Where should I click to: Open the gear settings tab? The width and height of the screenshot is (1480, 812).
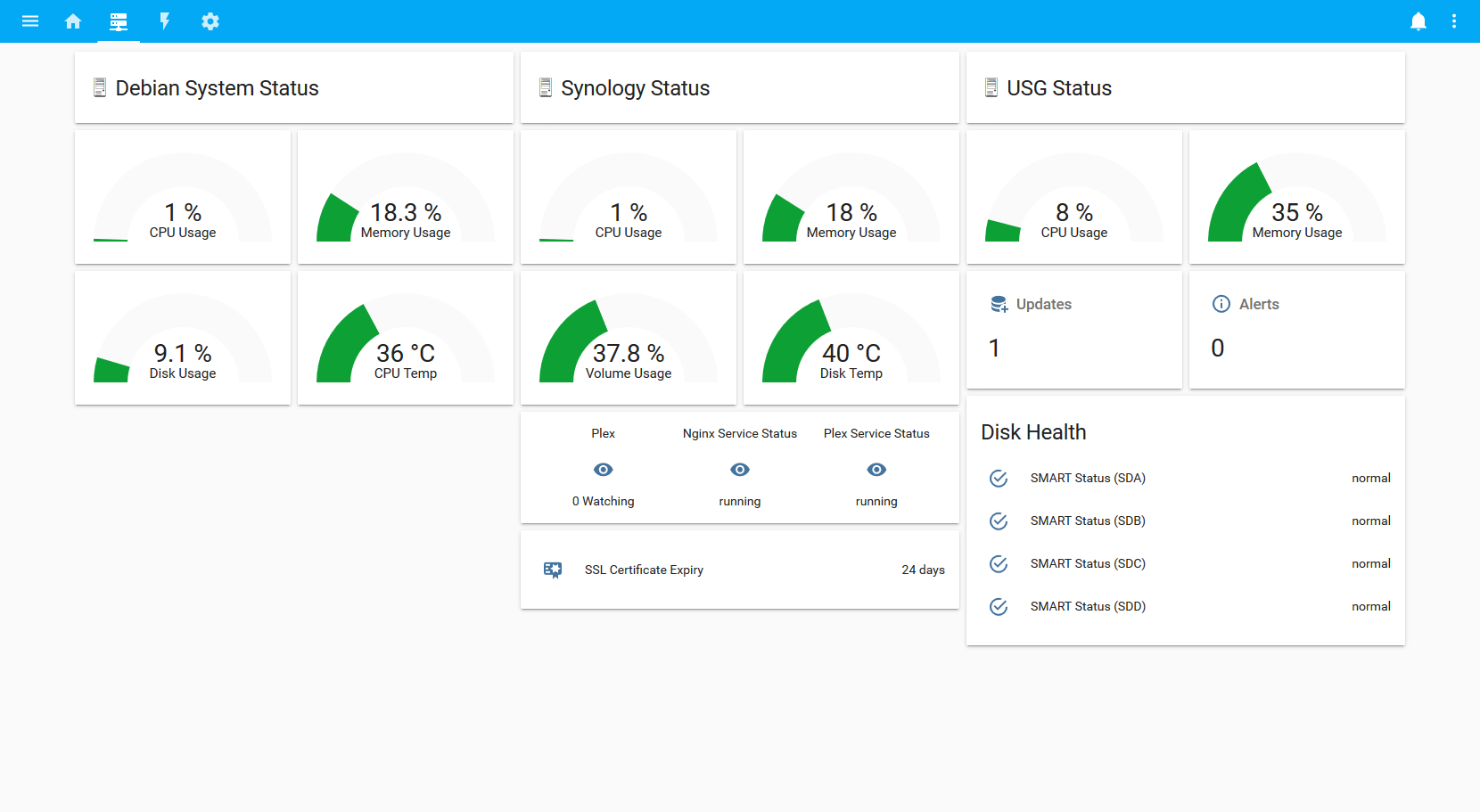(x=210, y=21)
